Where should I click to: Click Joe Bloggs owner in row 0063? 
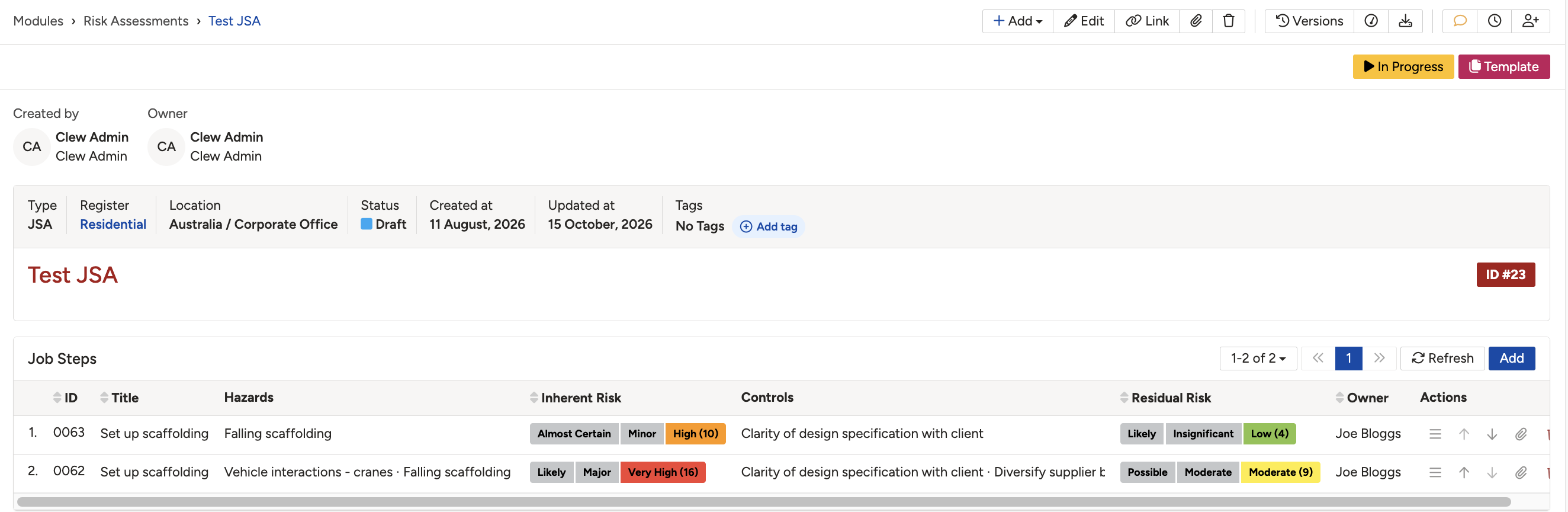tap(1368, 434)
